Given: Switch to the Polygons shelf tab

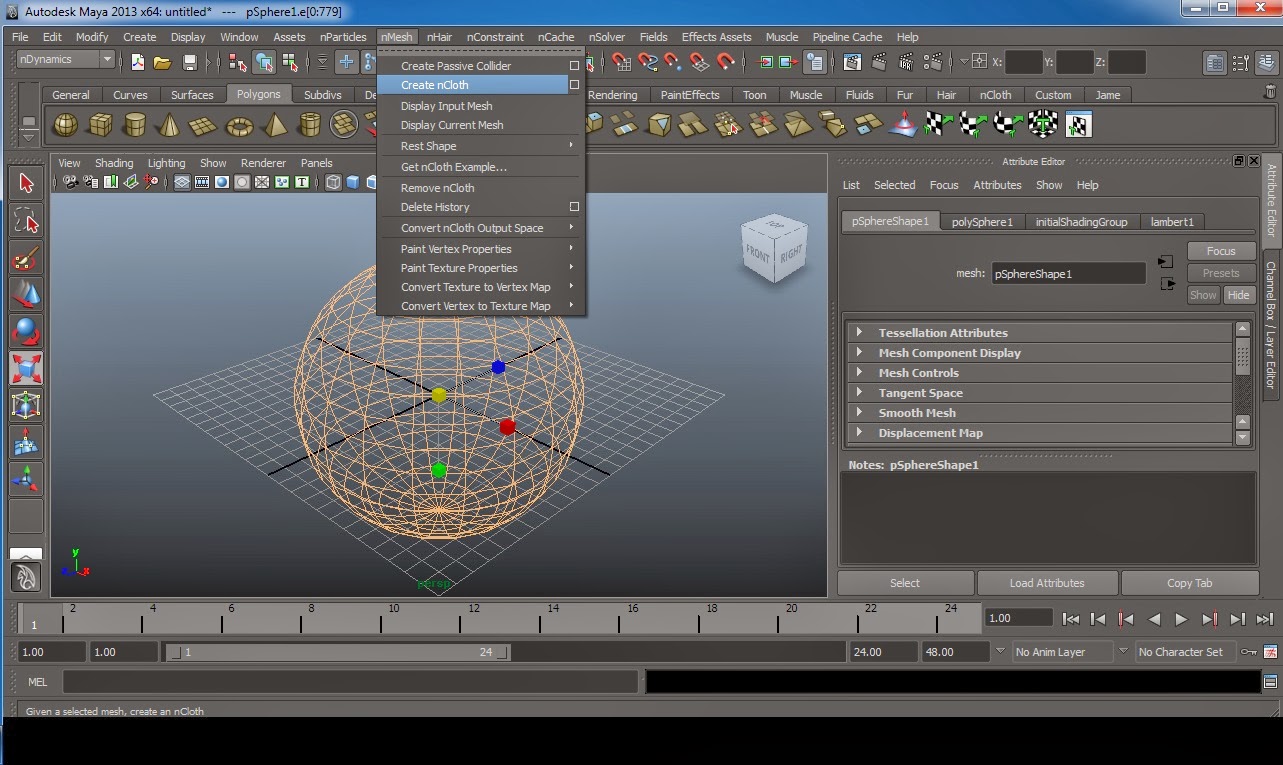Looking at the screenshot, I should 258,94.
